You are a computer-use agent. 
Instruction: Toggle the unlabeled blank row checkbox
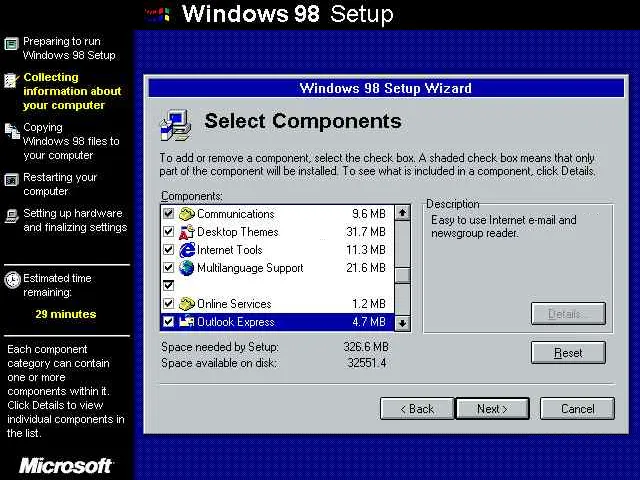pyautogui.click(x=169, y=285)
